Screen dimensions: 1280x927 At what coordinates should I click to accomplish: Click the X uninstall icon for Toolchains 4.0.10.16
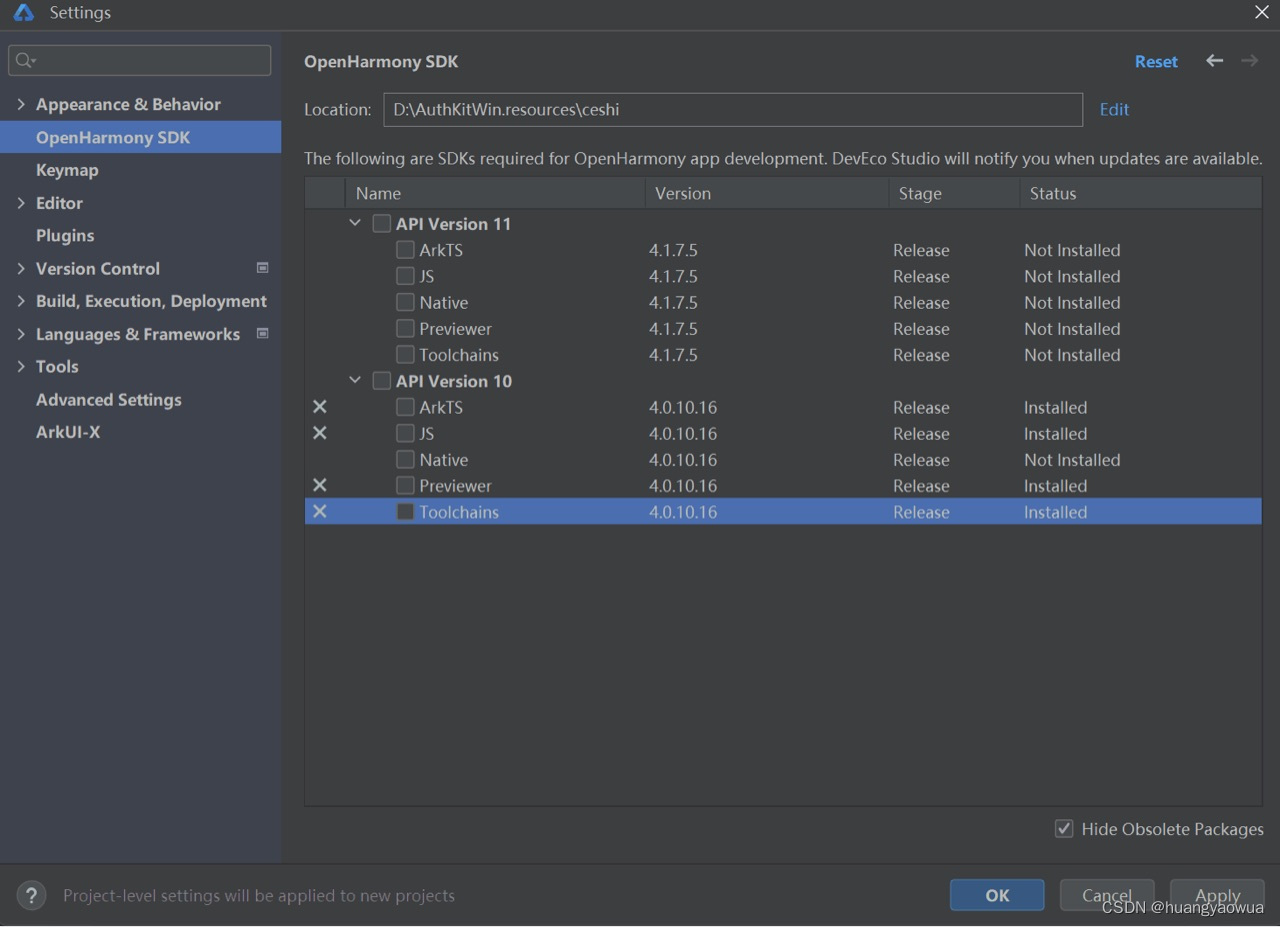pos(320,511)
